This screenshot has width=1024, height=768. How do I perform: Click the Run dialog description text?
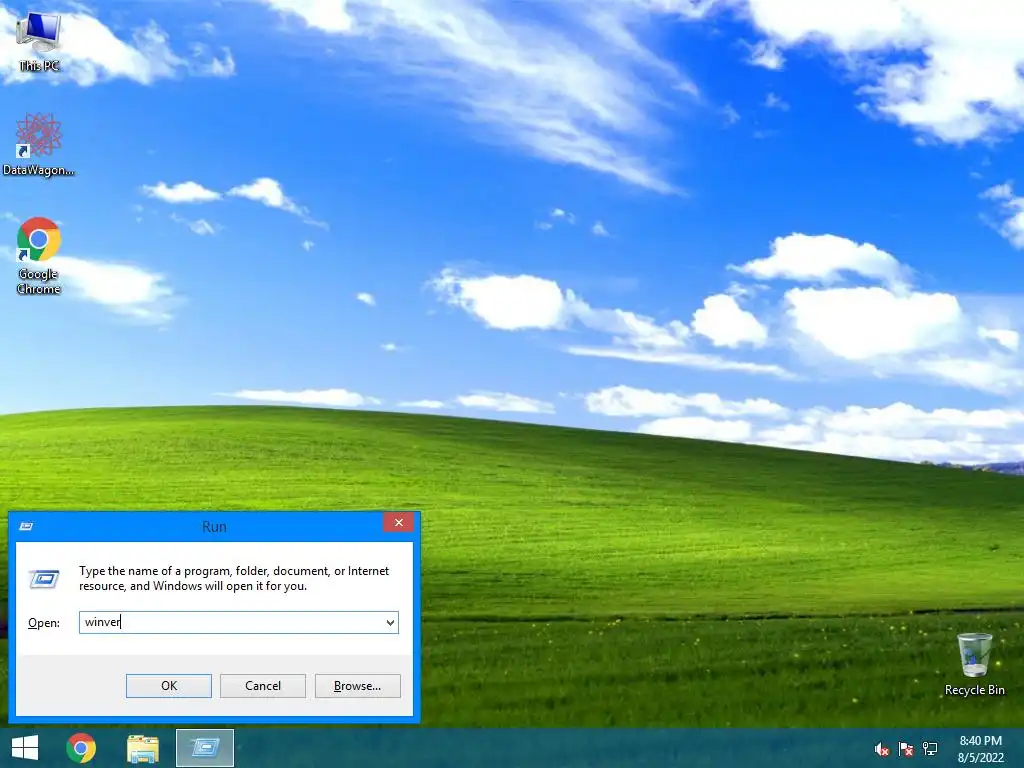click(234, 578)
